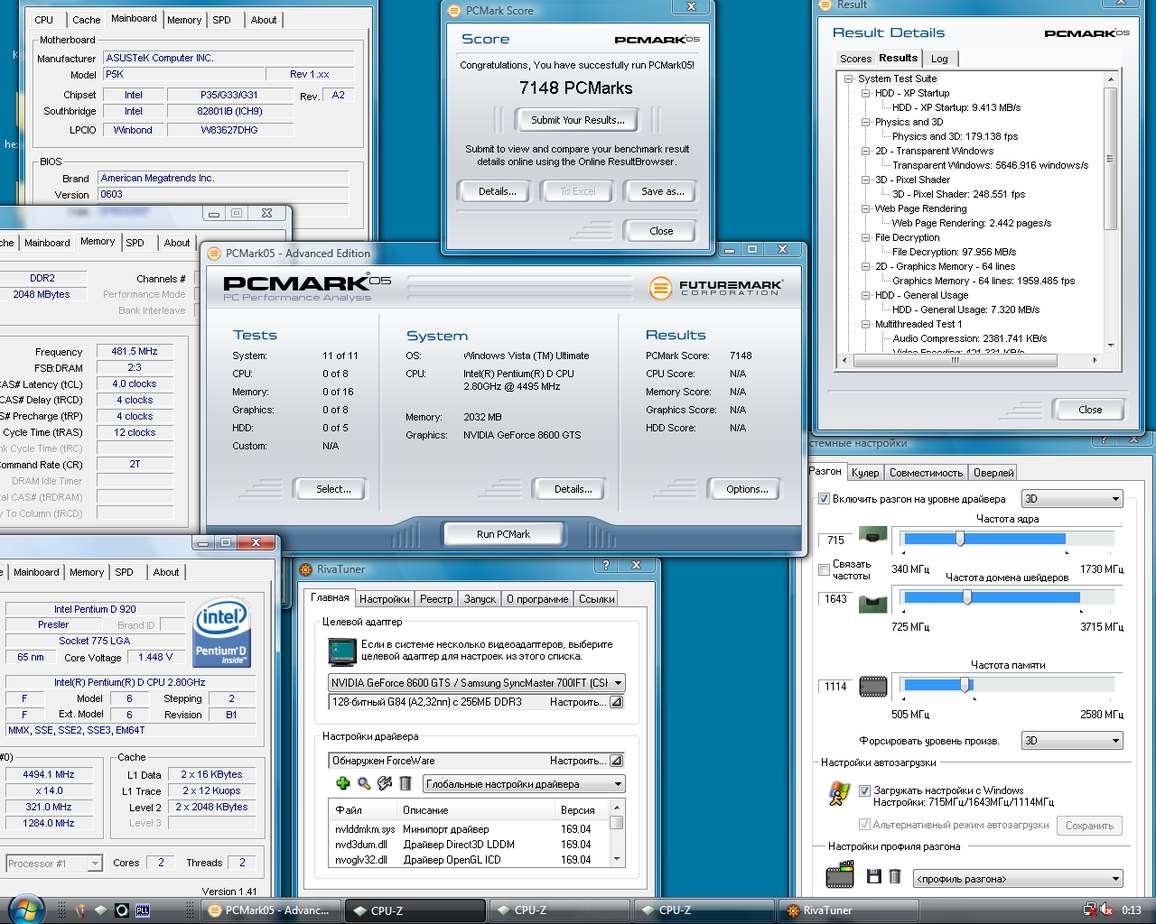Click the monitor icon in target adapter section
Viewport: 1156px width, 924px height.
click(341, 651)
